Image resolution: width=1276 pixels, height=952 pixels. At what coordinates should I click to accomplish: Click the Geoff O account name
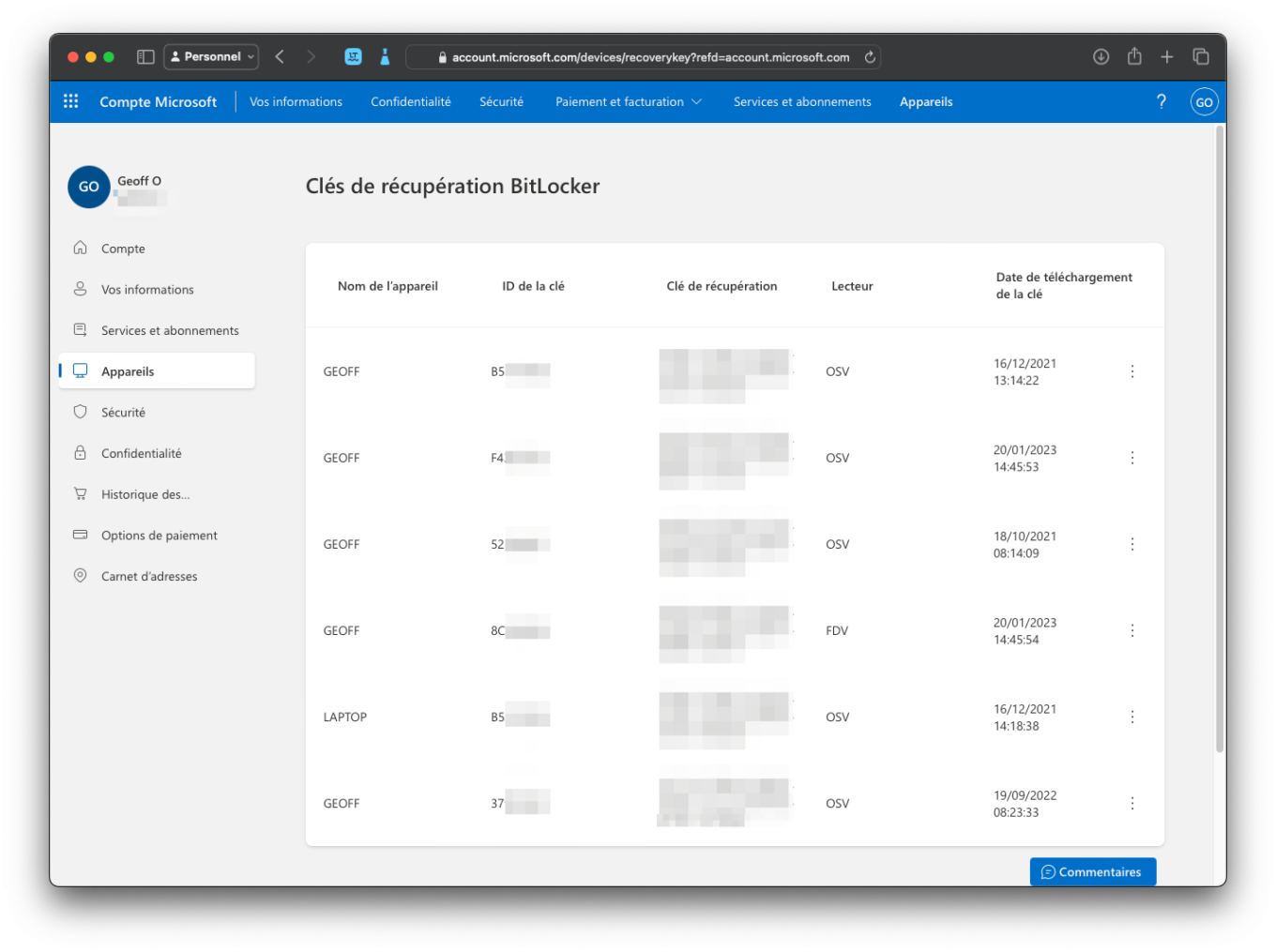click(x=139, y=181)
